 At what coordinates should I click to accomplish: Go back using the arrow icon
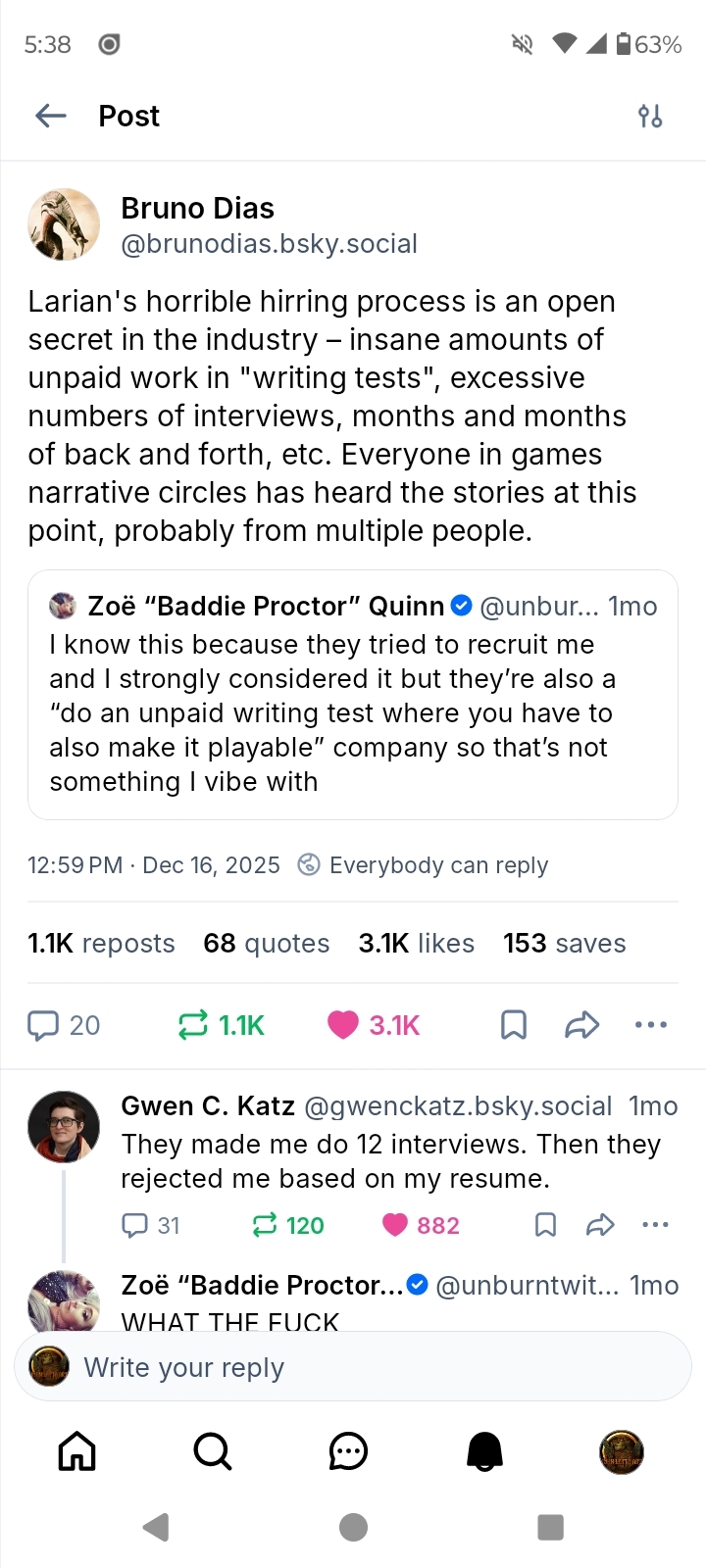point(51,116)
